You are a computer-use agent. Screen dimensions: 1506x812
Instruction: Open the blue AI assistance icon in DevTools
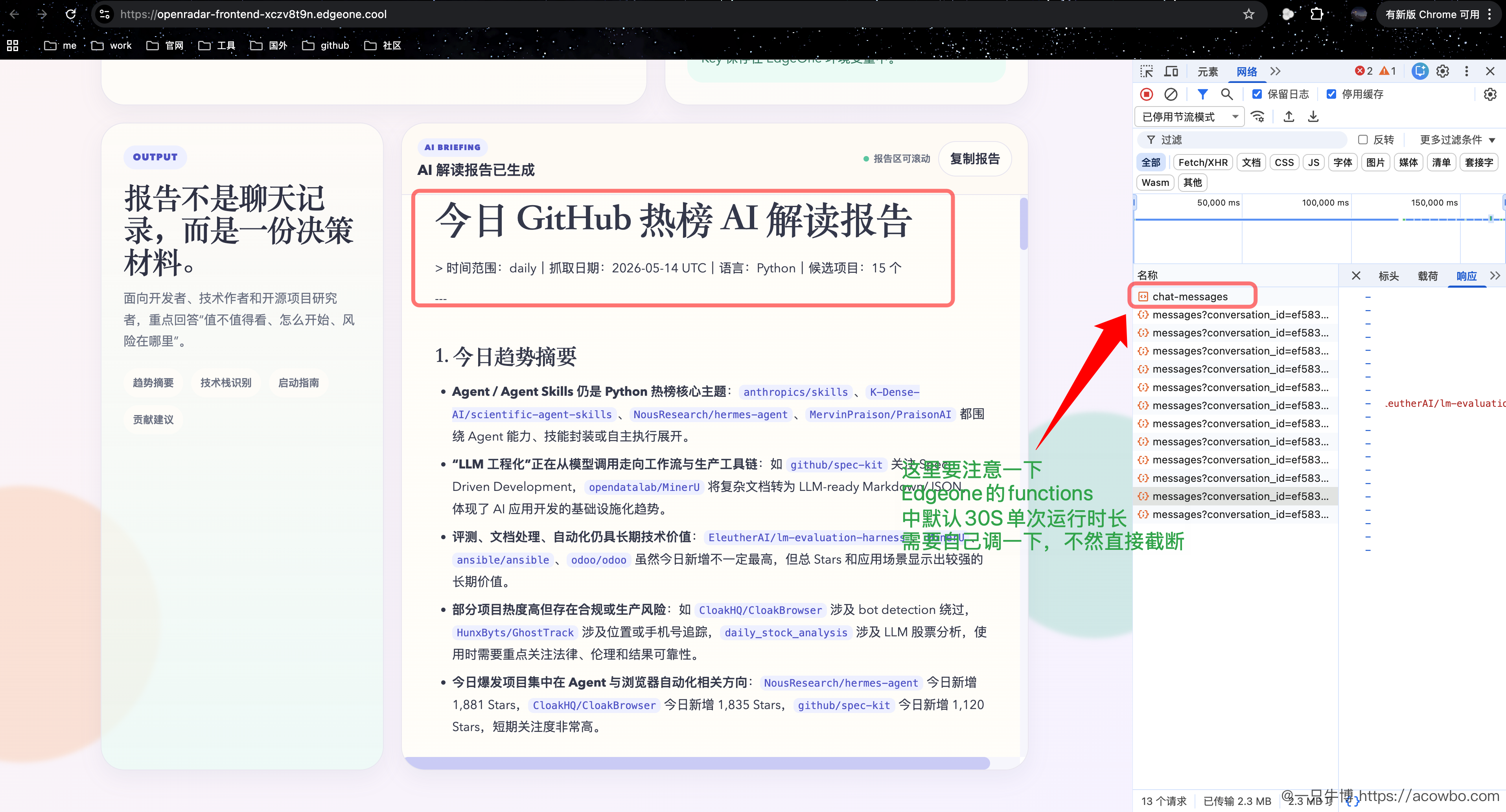(1420, 71)
